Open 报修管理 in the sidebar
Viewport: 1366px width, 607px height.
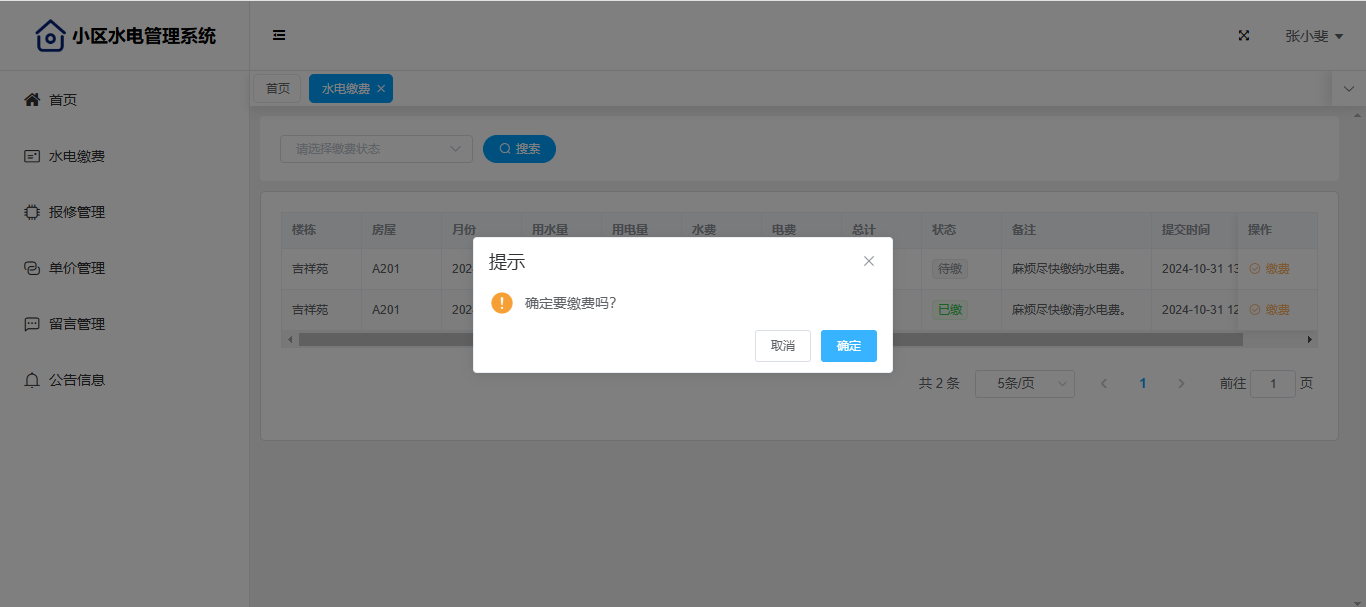124,212
